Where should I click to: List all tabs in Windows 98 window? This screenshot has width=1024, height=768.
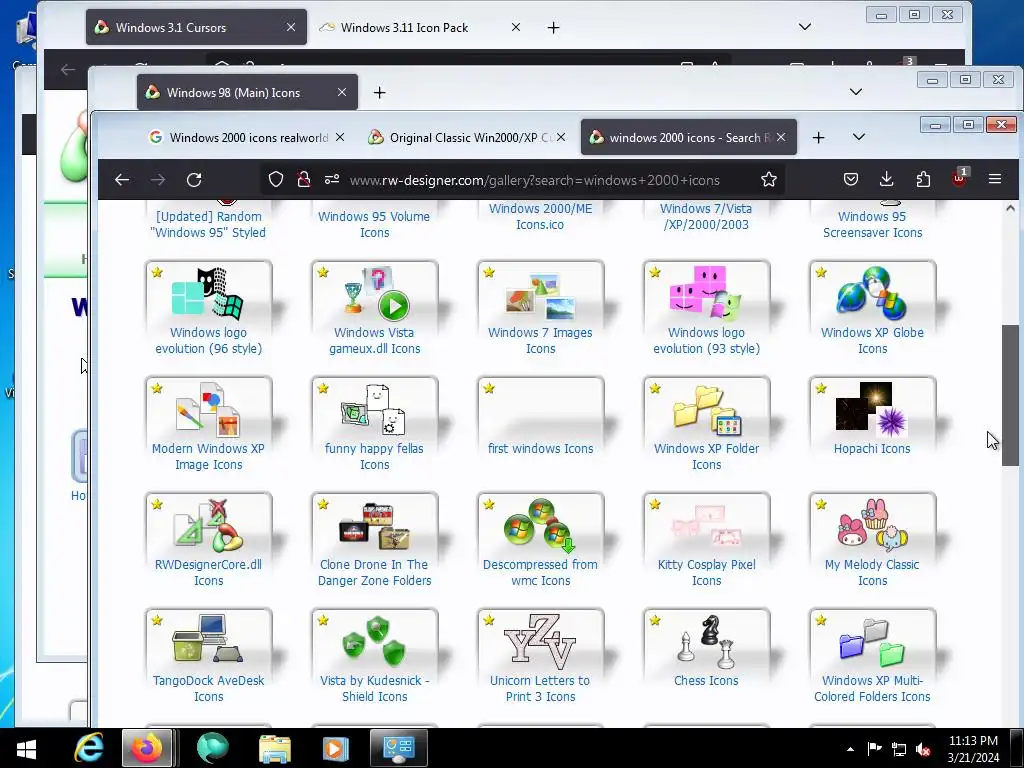(x=856, y=92)
